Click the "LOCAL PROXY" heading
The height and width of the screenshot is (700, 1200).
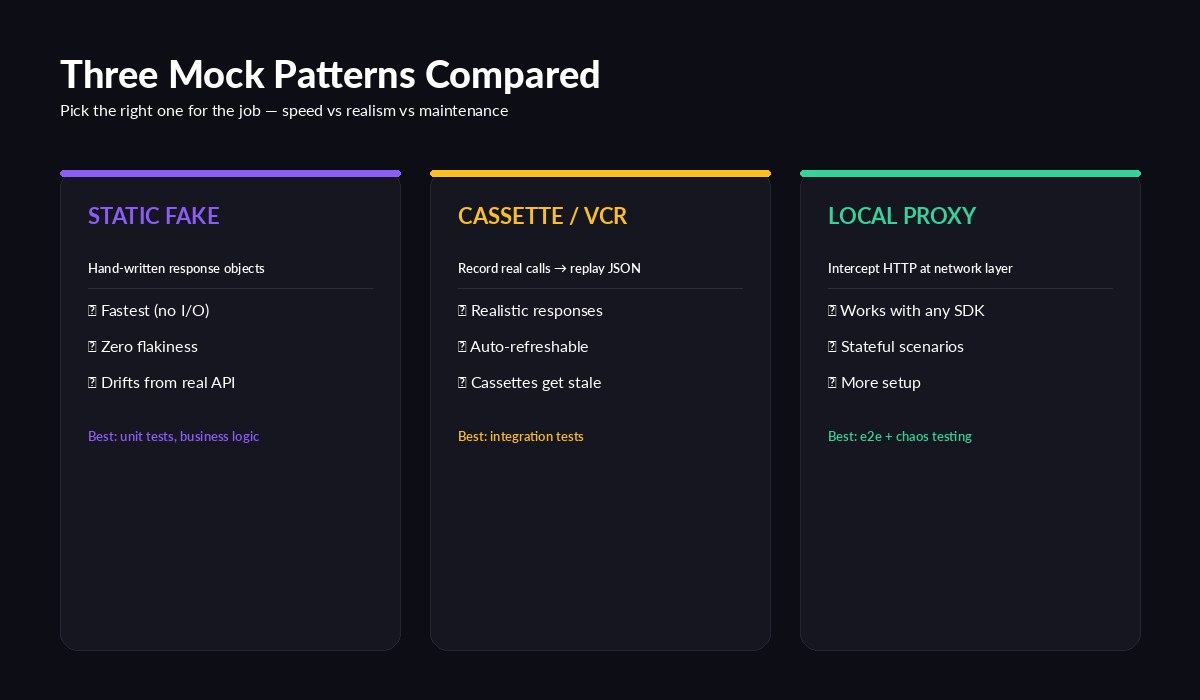click(x=902, y=216)
